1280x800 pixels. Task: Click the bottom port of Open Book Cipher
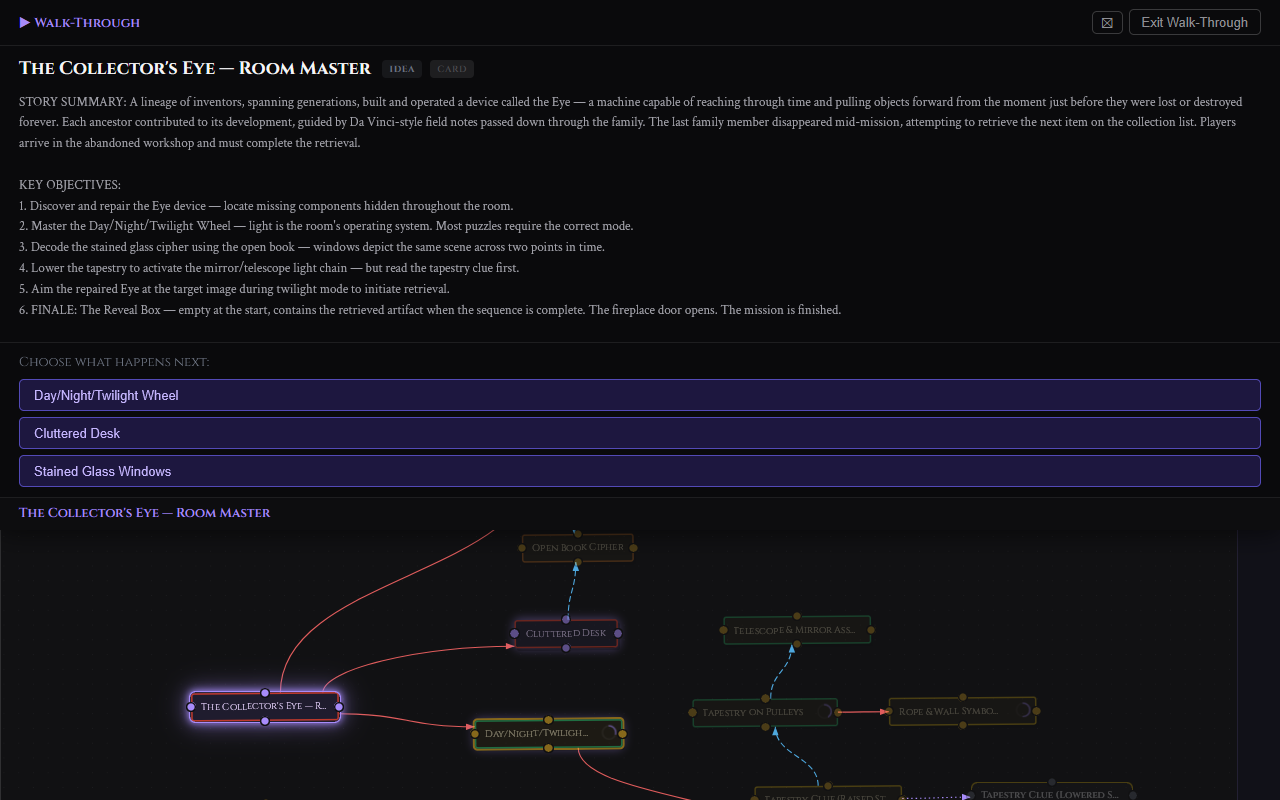click(x=578, y=561)
